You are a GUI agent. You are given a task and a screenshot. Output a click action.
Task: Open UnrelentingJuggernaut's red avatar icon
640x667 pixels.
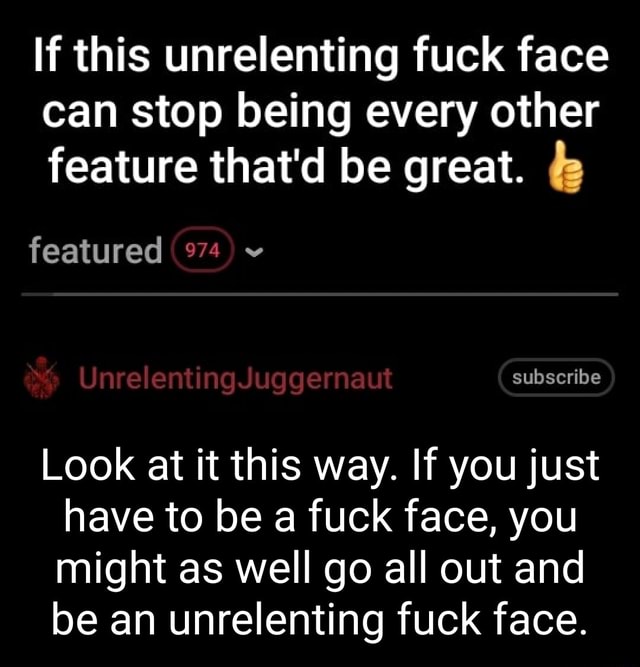(x=41, y=377)
